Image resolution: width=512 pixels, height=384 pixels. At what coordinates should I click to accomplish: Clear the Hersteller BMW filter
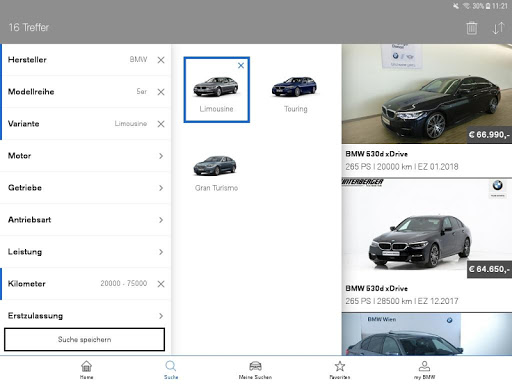pyautogui.click(x=161, y=60)
